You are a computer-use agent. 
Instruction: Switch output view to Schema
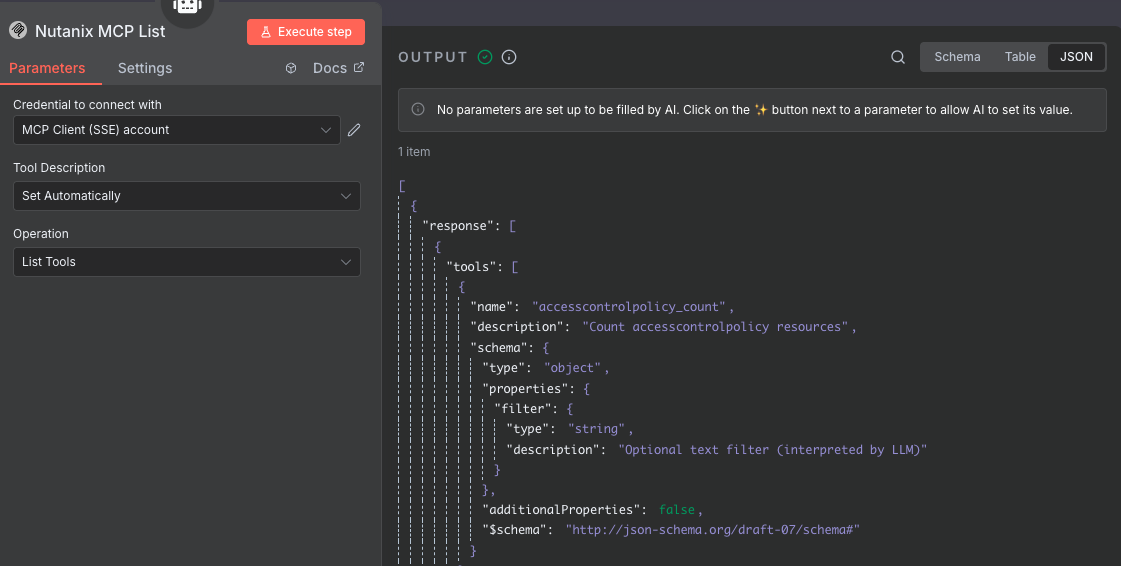tap(957, 57)
